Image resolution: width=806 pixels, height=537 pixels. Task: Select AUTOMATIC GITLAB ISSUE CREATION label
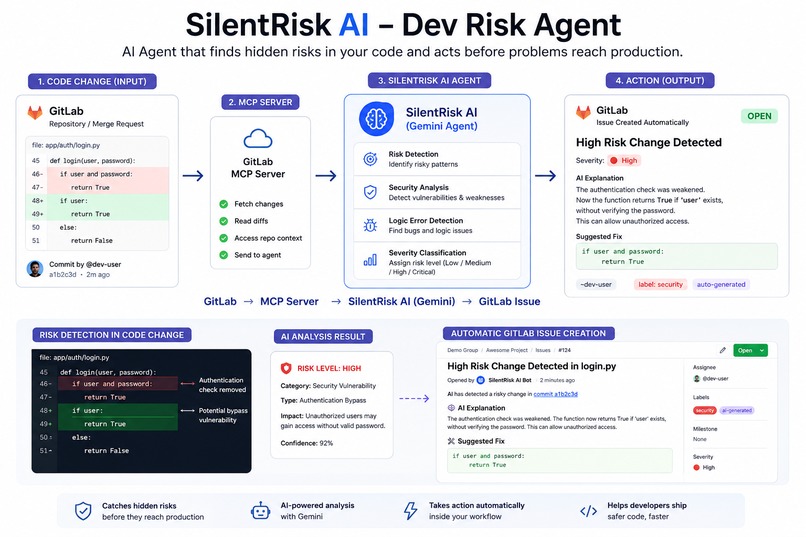coord(528,333)
